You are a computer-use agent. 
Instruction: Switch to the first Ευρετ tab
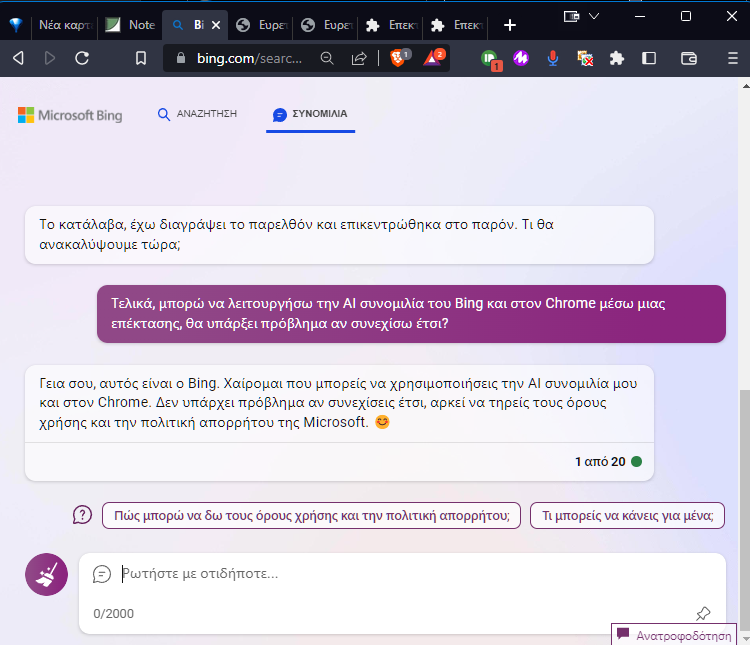coord(262,25)
